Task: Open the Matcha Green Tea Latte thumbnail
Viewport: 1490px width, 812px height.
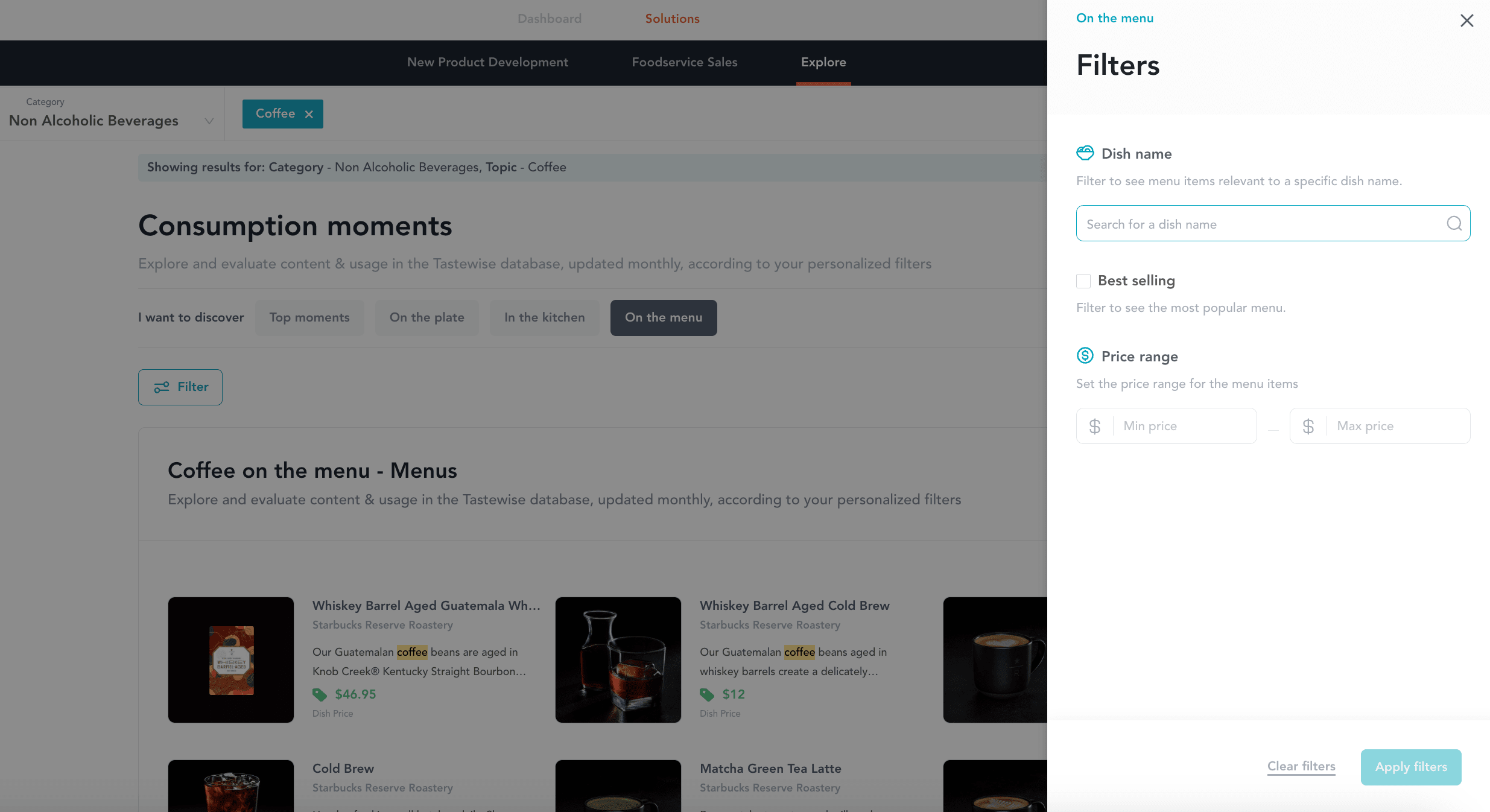Action: click(618, 785)
